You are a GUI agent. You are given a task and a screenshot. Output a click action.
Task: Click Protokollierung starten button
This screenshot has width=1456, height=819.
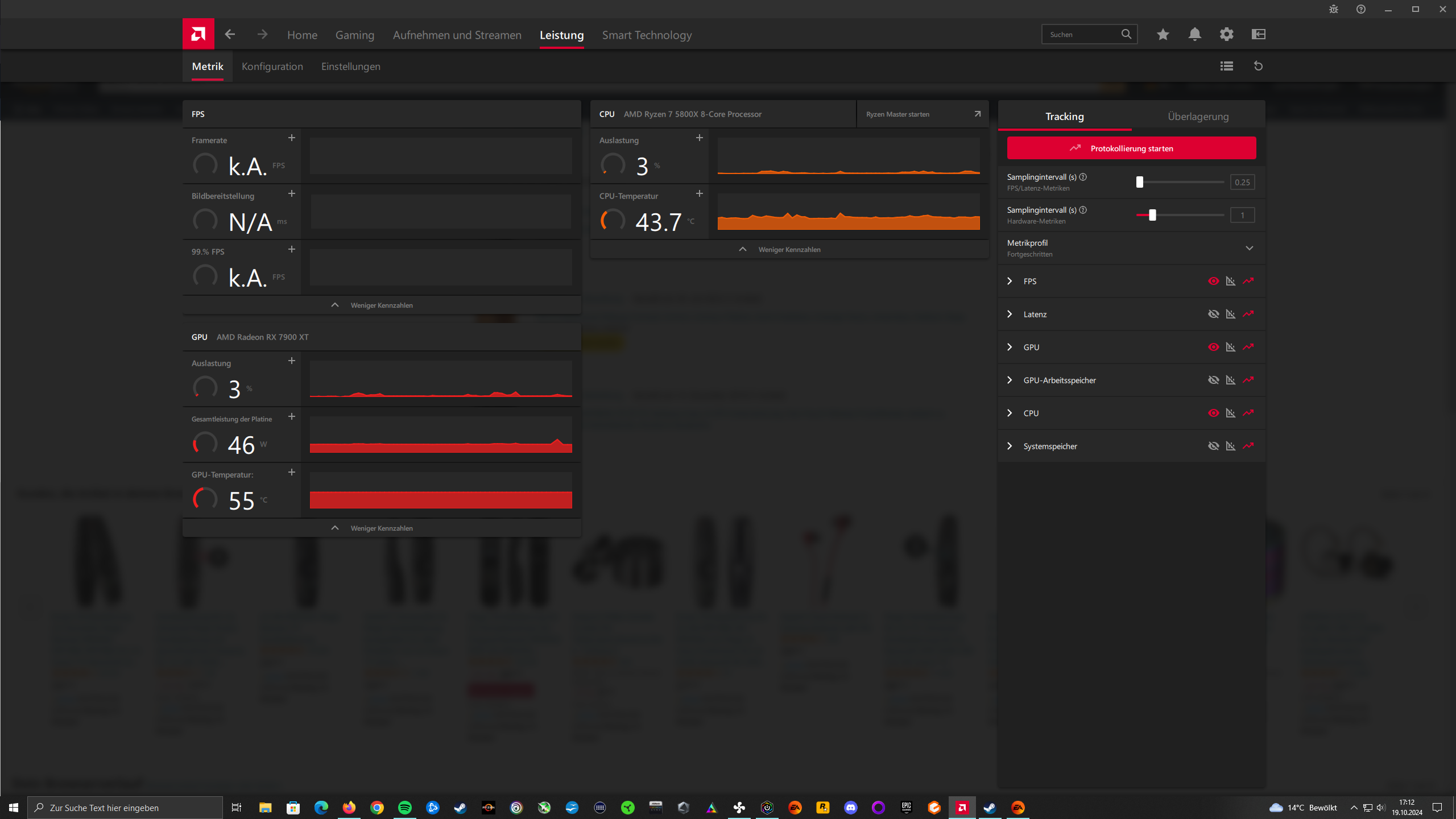click(1131, 148)
